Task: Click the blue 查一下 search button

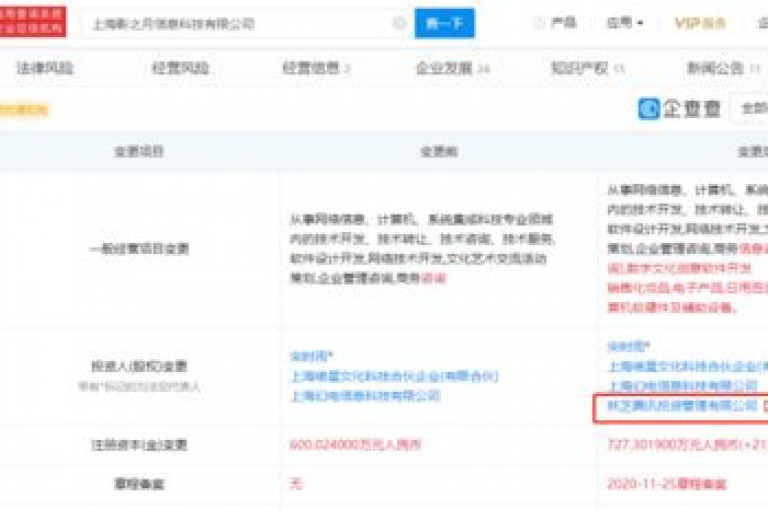Action: pos(444,23)
